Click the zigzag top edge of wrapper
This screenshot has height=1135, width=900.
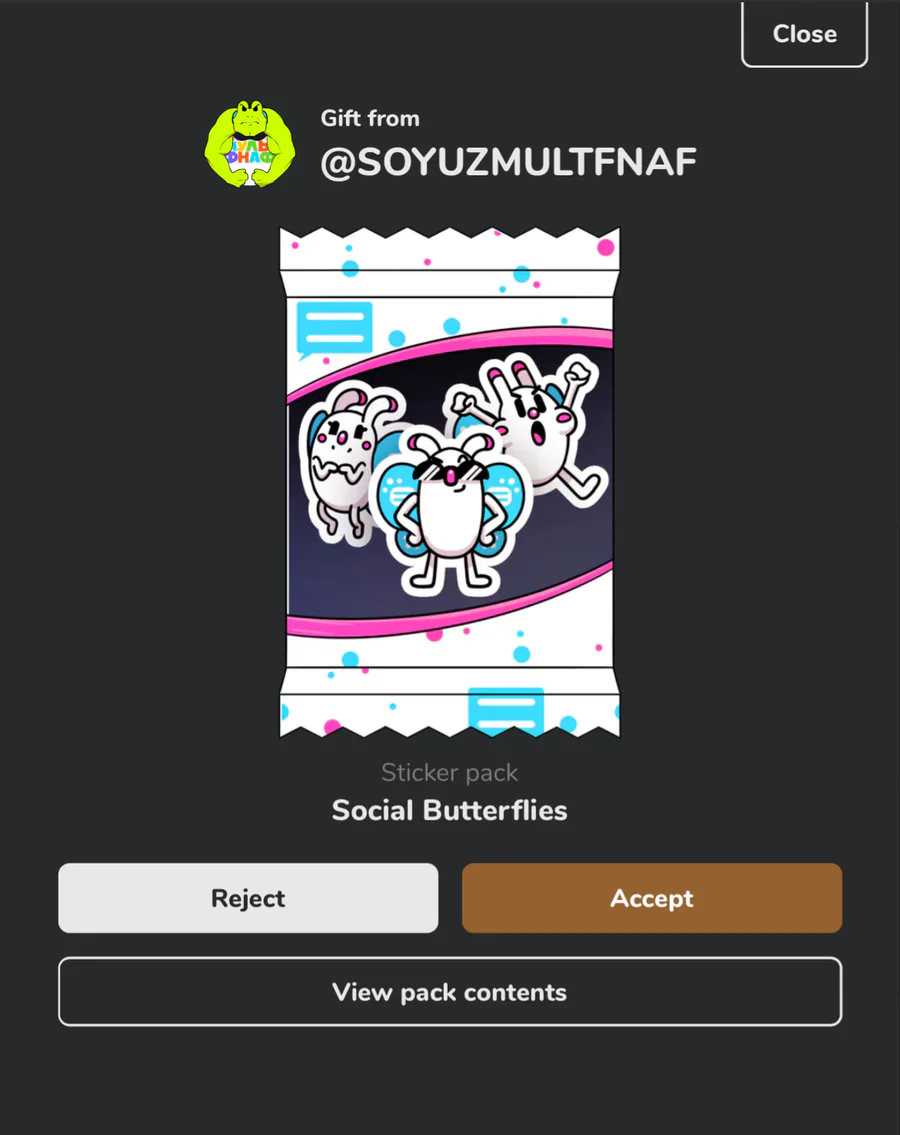pos(450,233)
